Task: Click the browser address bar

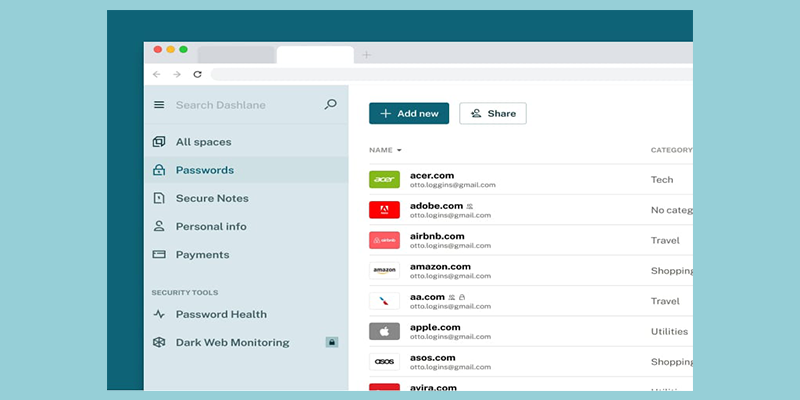Action: coord(452,74)
